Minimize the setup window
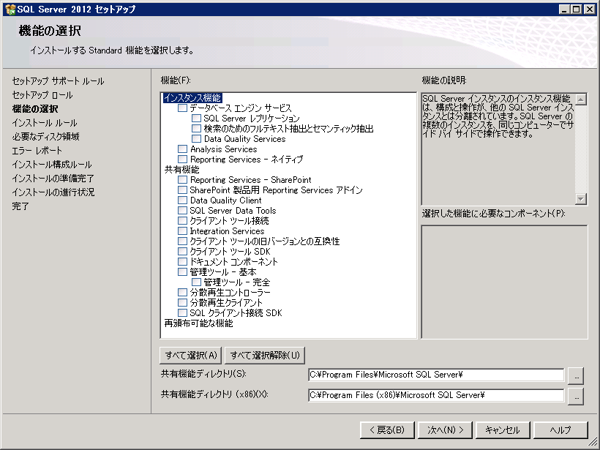Viewport: 600px width, 450px height. 564,9
